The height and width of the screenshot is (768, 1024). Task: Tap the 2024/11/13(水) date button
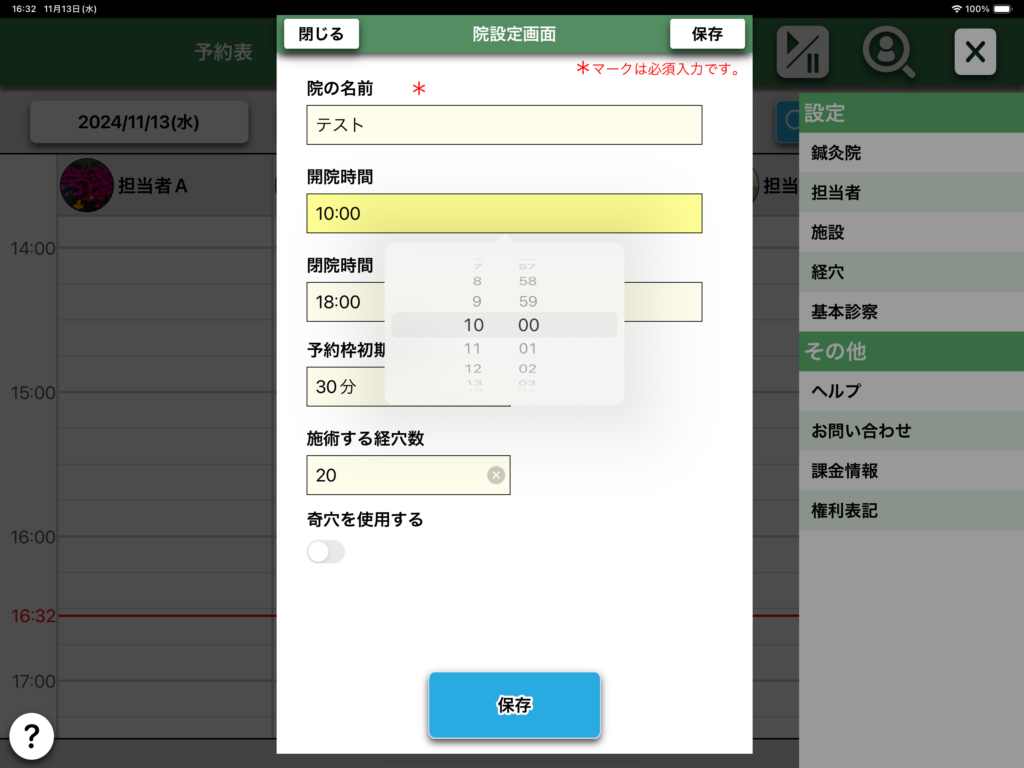click(x=138, y=122)
